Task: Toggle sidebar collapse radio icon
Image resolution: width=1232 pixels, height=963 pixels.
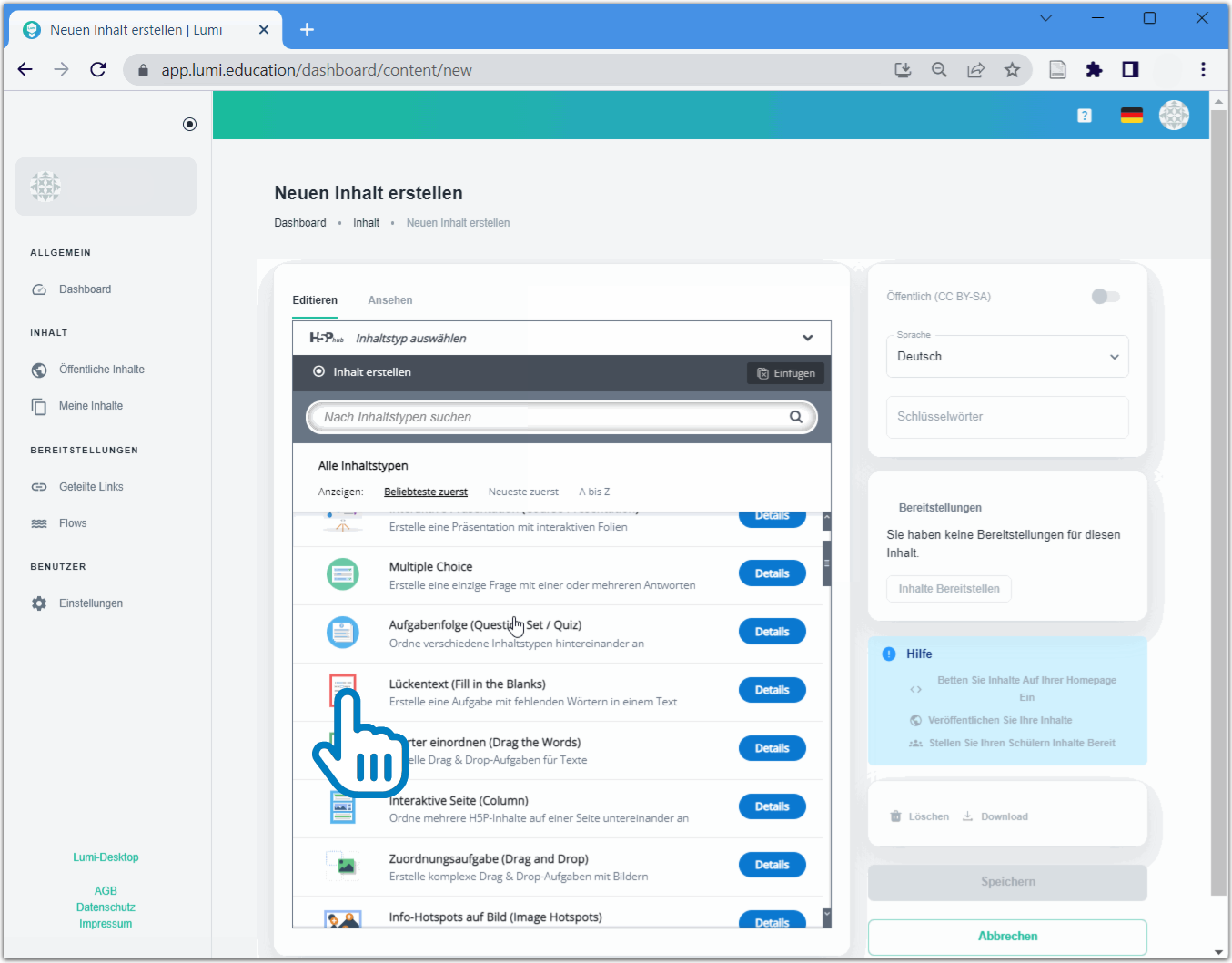Action: (189, 125)
